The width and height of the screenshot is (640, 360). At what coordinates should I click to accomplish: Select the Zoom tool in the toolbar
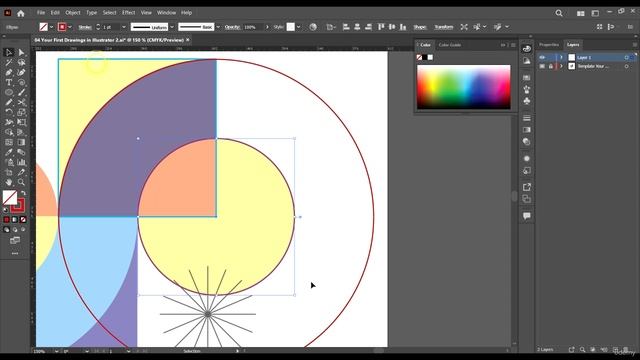click(x=21, y=182)
